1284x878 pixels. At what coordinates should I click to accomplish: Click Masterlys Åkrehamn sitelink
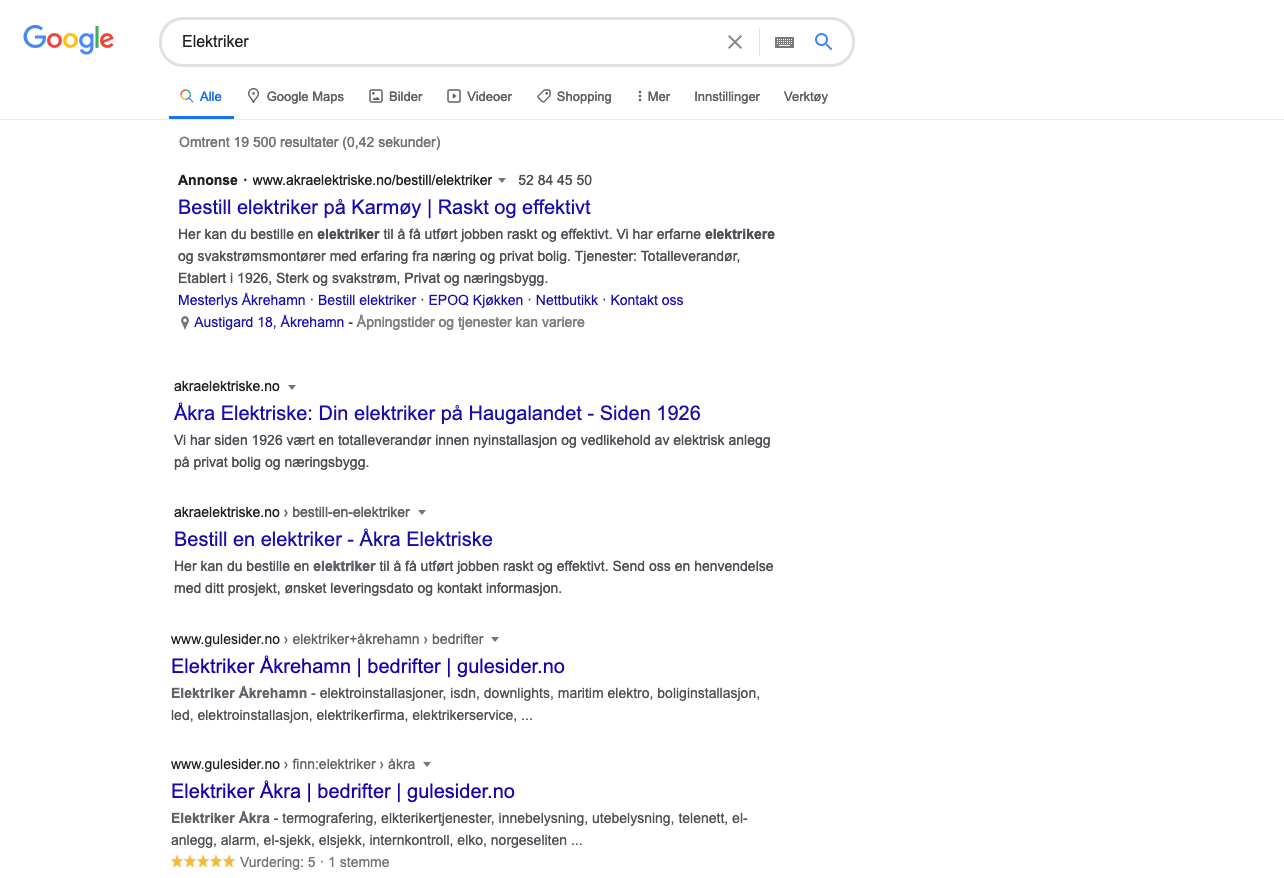242,300
